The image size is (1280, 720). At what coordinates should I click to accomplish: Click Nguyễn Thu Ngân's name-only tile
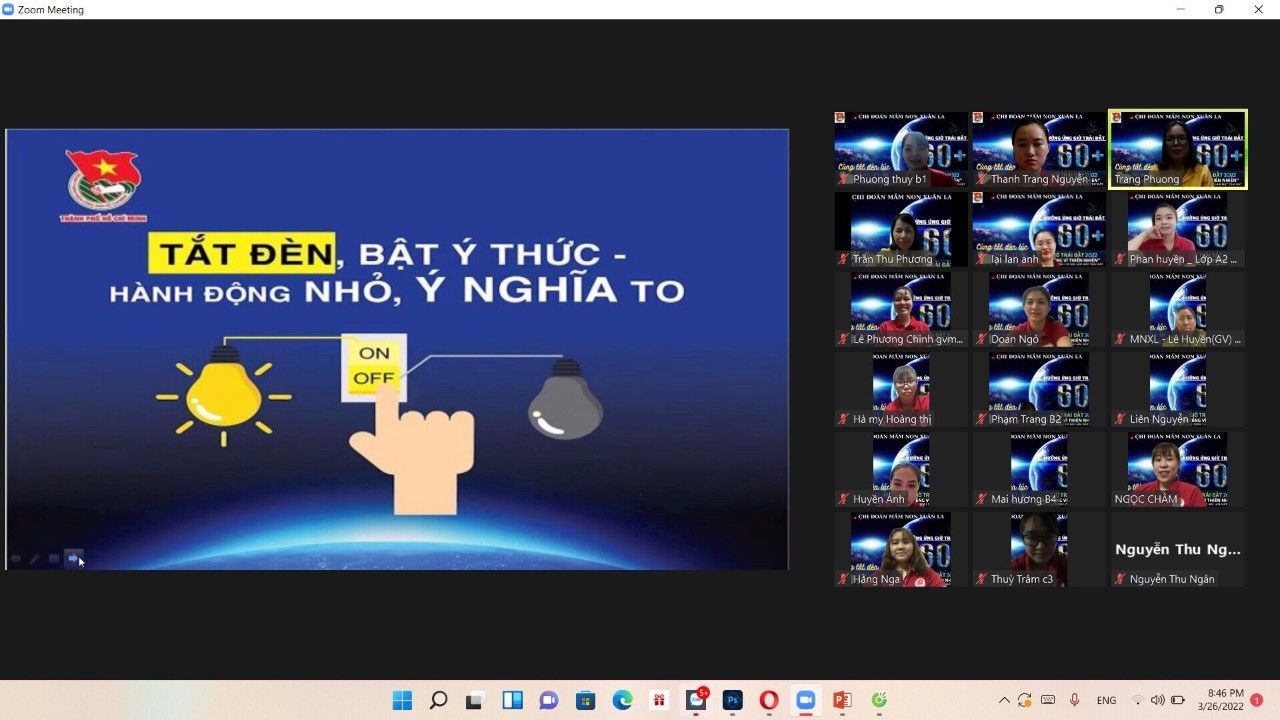pos(1177,549)
